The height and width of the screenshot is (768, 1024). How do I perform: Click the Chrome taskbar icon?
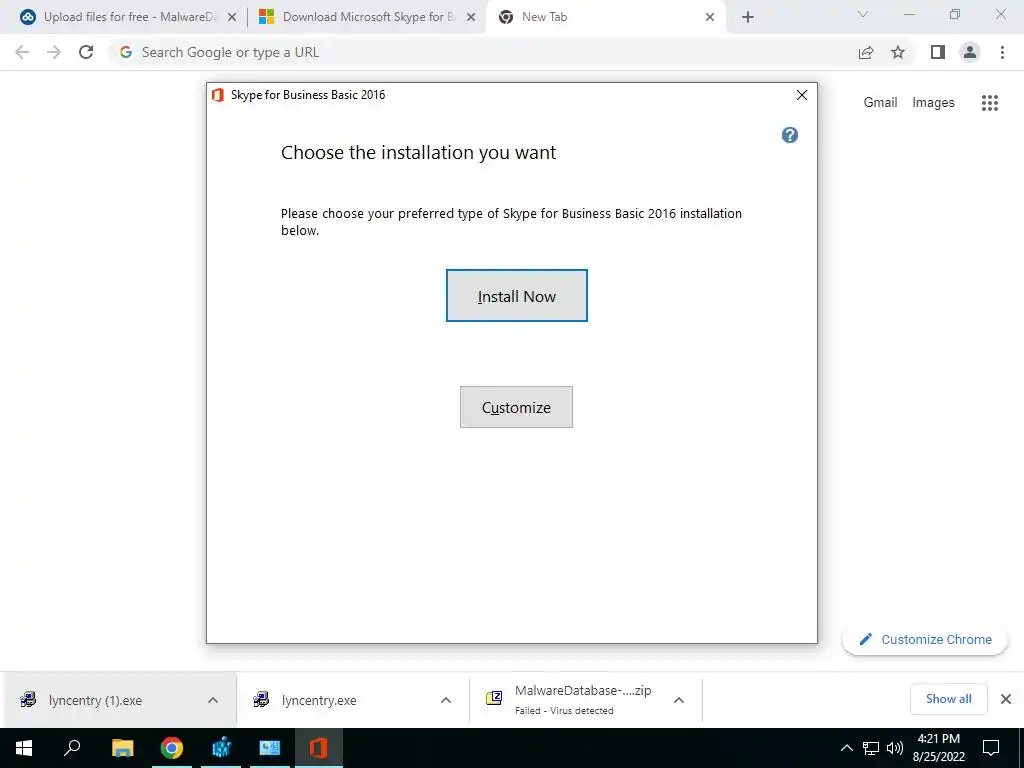(172, 748)
